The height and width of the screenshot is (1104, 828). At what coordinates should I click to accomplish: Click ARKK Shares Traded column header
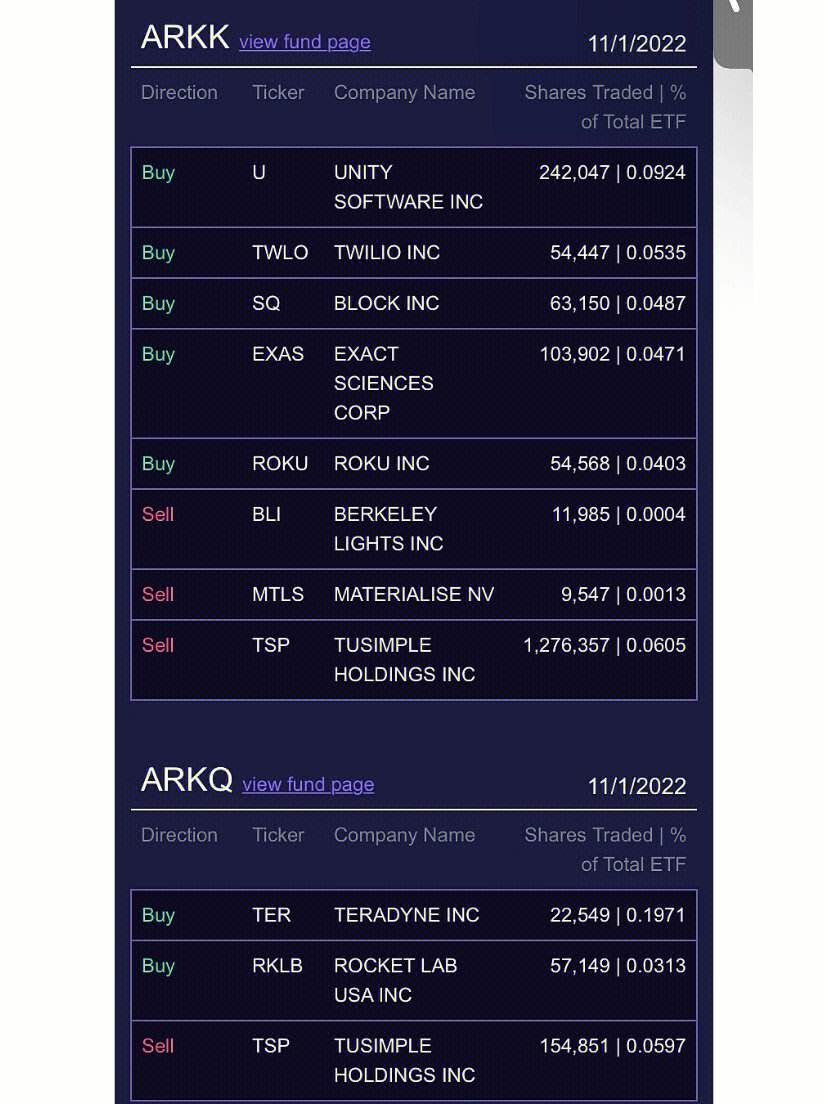click(x=605, y=107)
